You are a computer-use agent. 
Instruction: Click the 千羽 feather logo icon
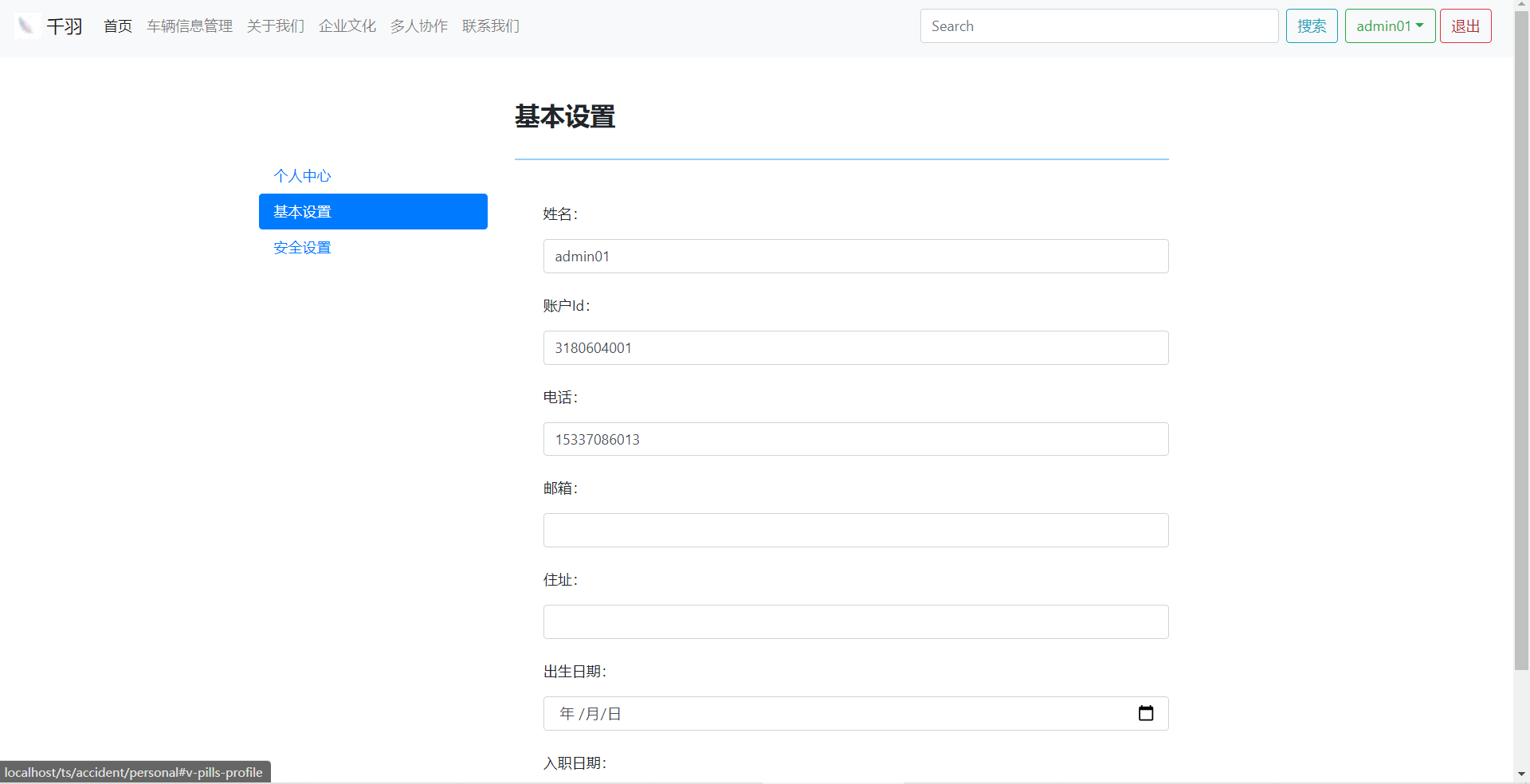(26, 25)
